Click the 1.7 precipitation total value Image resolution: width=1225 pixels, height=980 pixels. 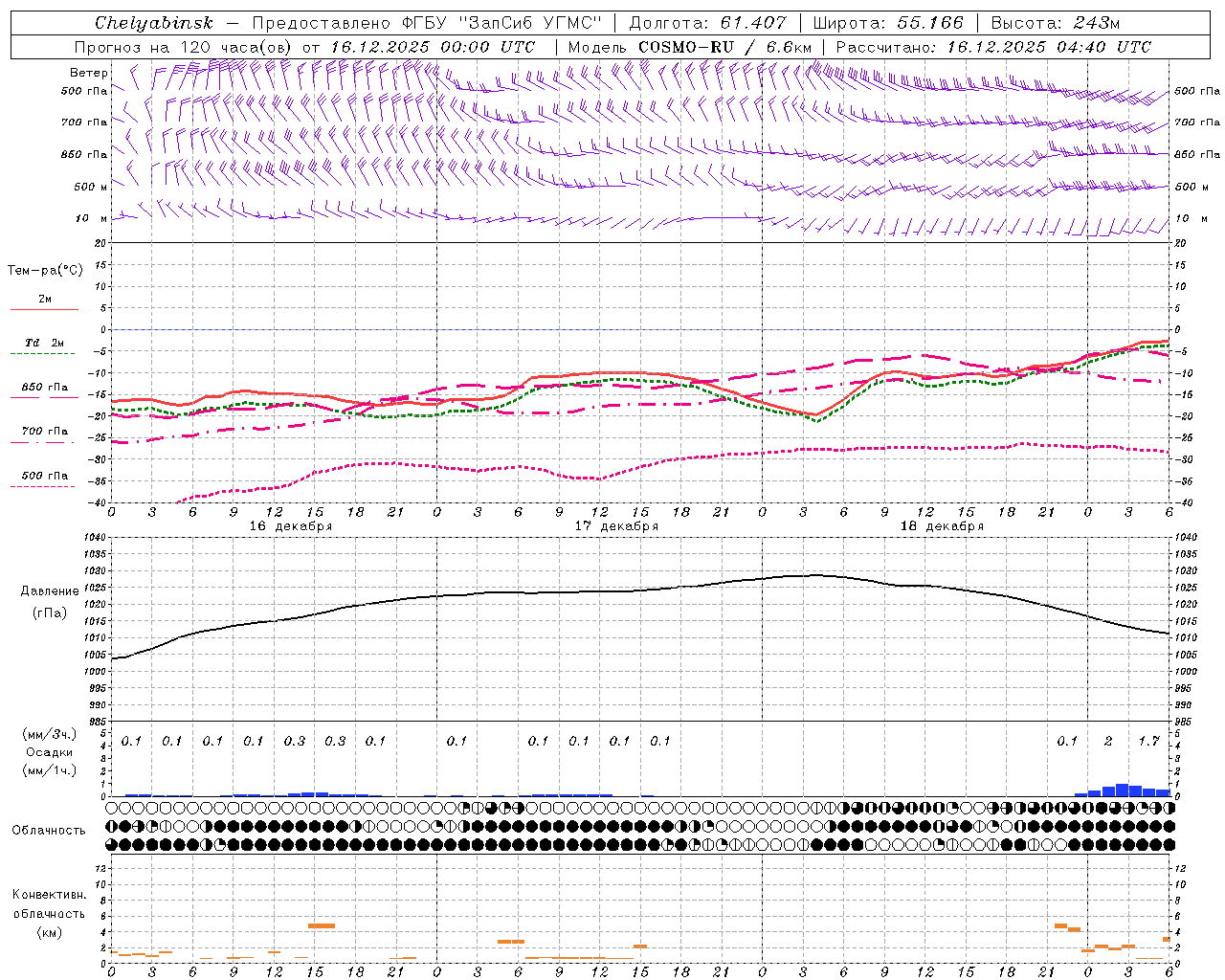(x=1148, y=741)
